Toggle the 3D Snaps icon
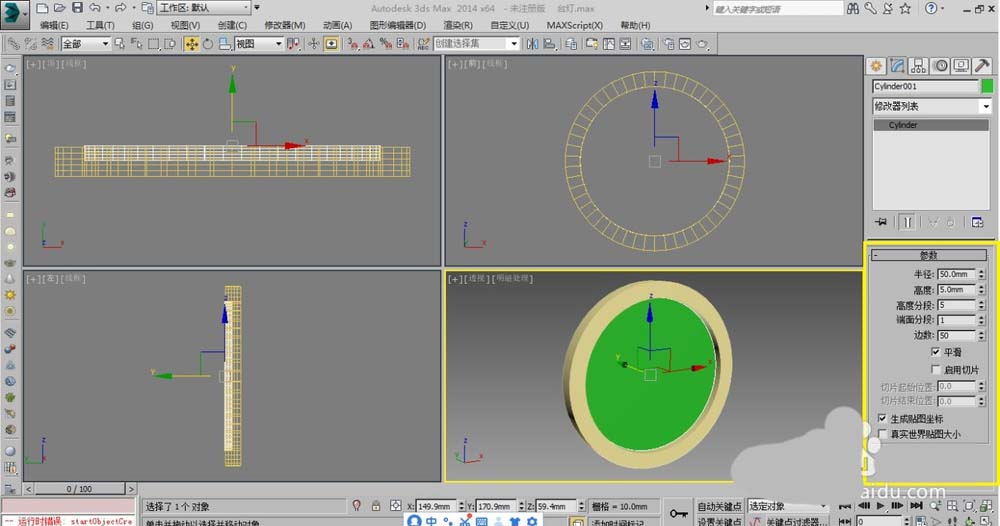 point(353,44)
